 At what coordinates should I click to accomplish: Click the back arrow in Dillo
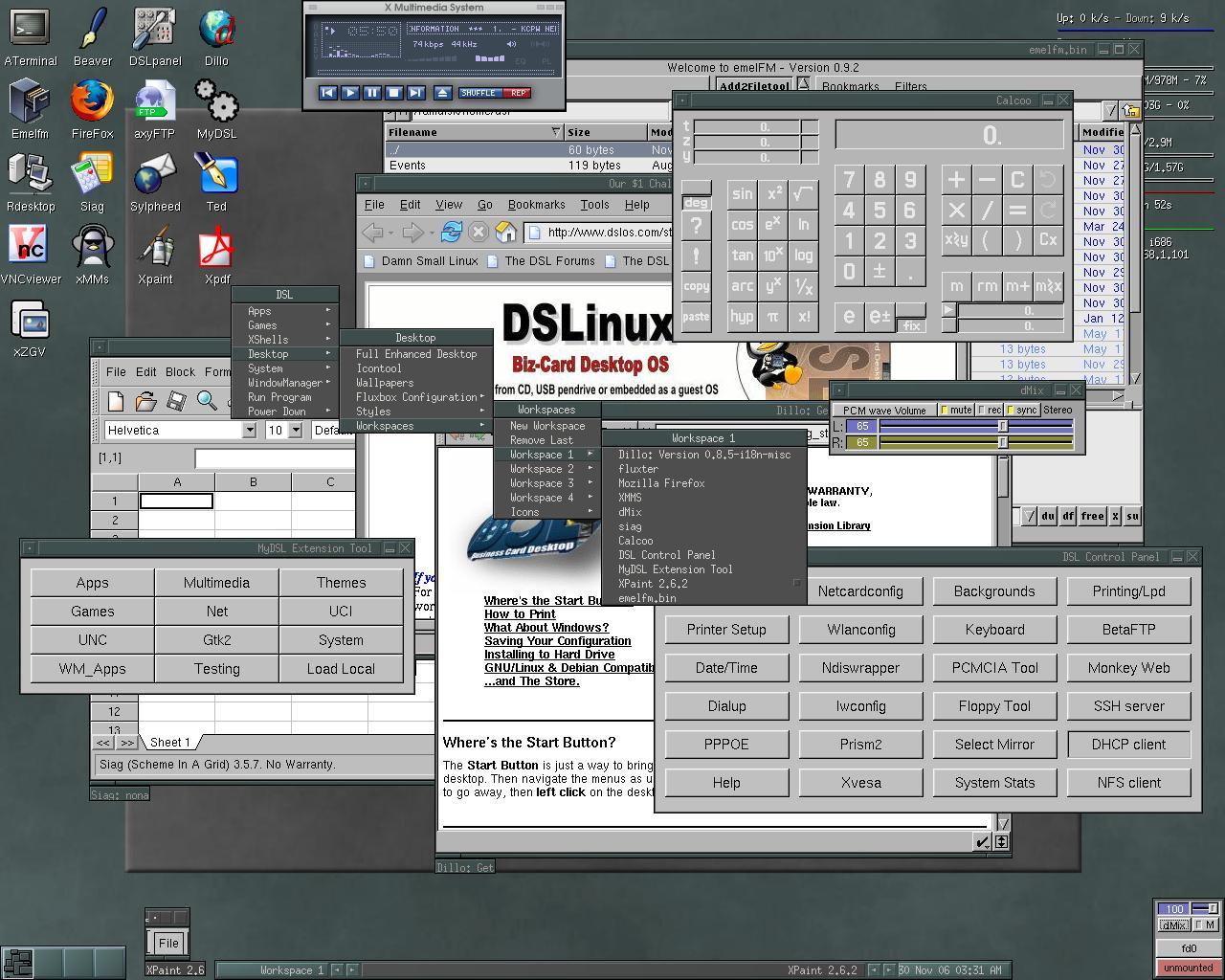[x=373, y=232]
